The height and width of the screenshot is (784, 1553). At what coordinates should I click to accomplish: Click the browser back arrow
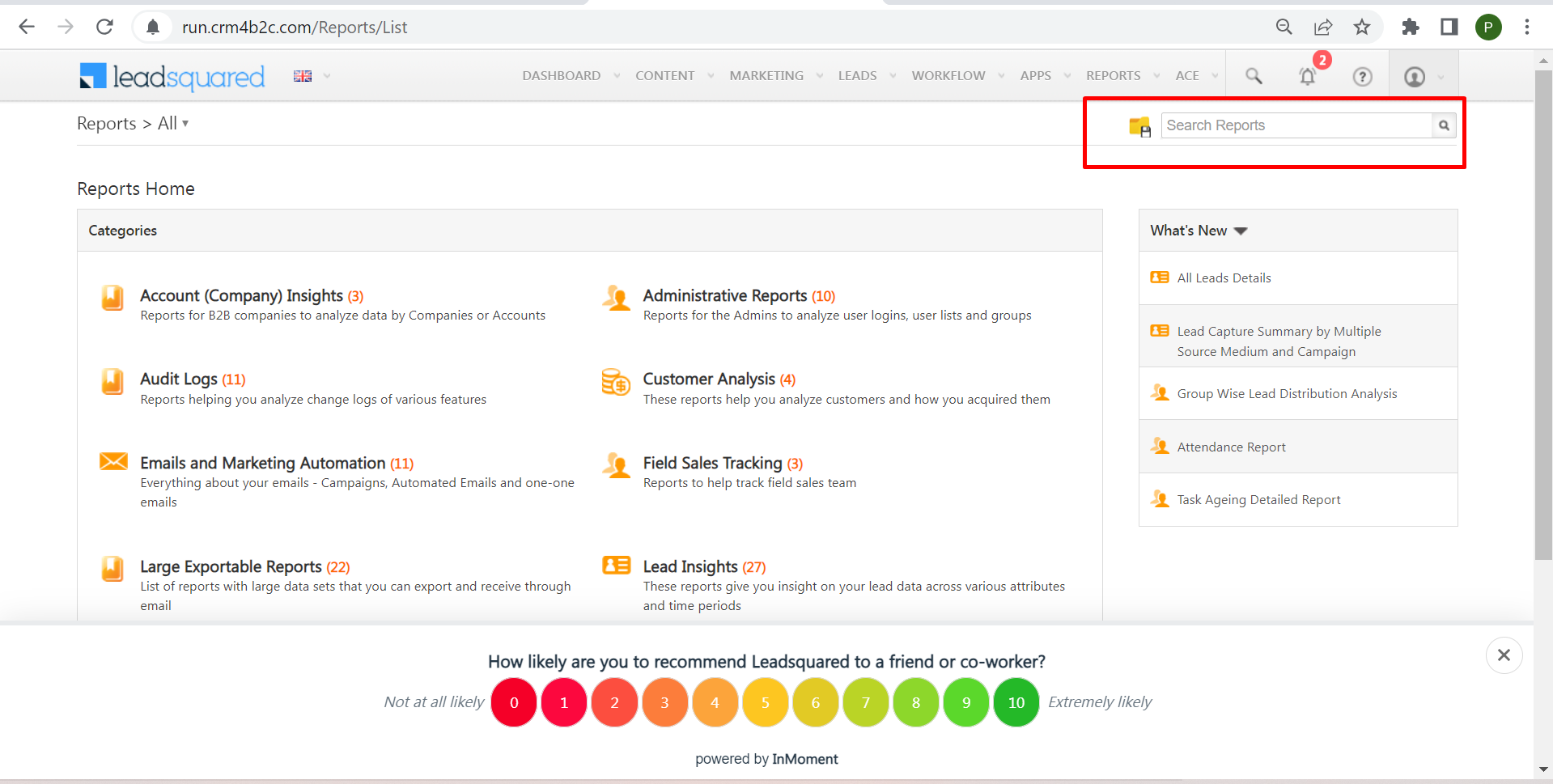[27, 27]
